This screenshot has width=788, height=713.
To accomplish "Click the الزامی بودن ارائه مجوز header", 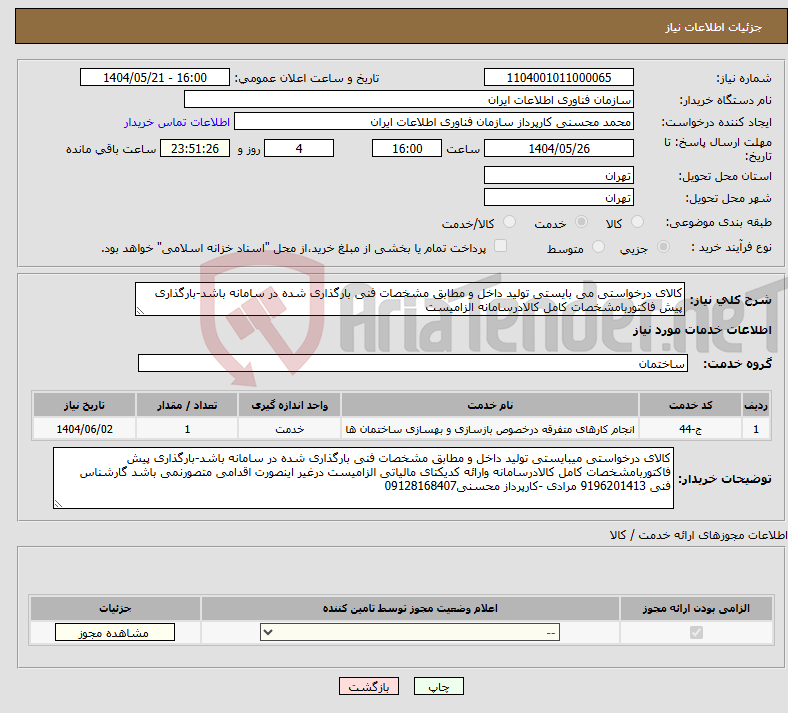I will point(696,608).
